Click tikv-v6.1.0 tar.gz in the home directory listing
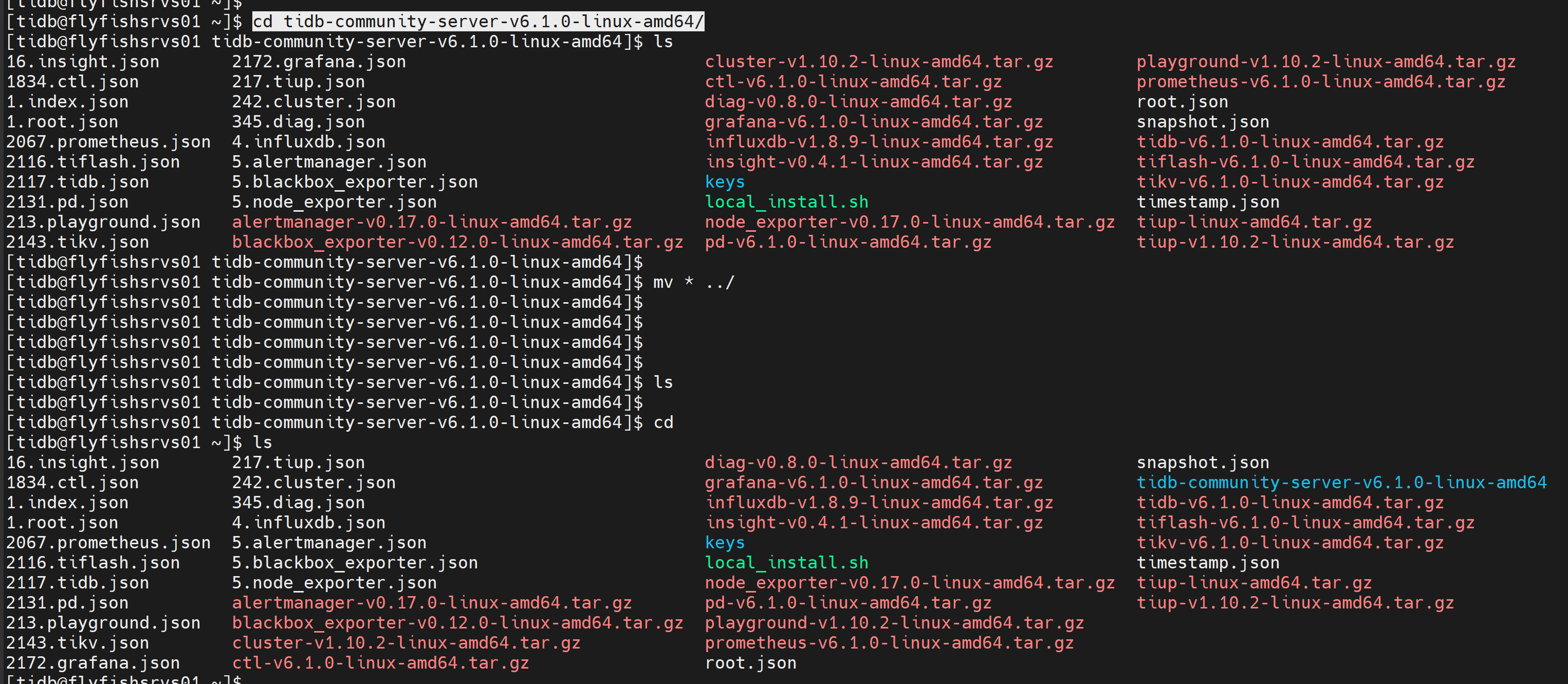 tap(1290, 543)
